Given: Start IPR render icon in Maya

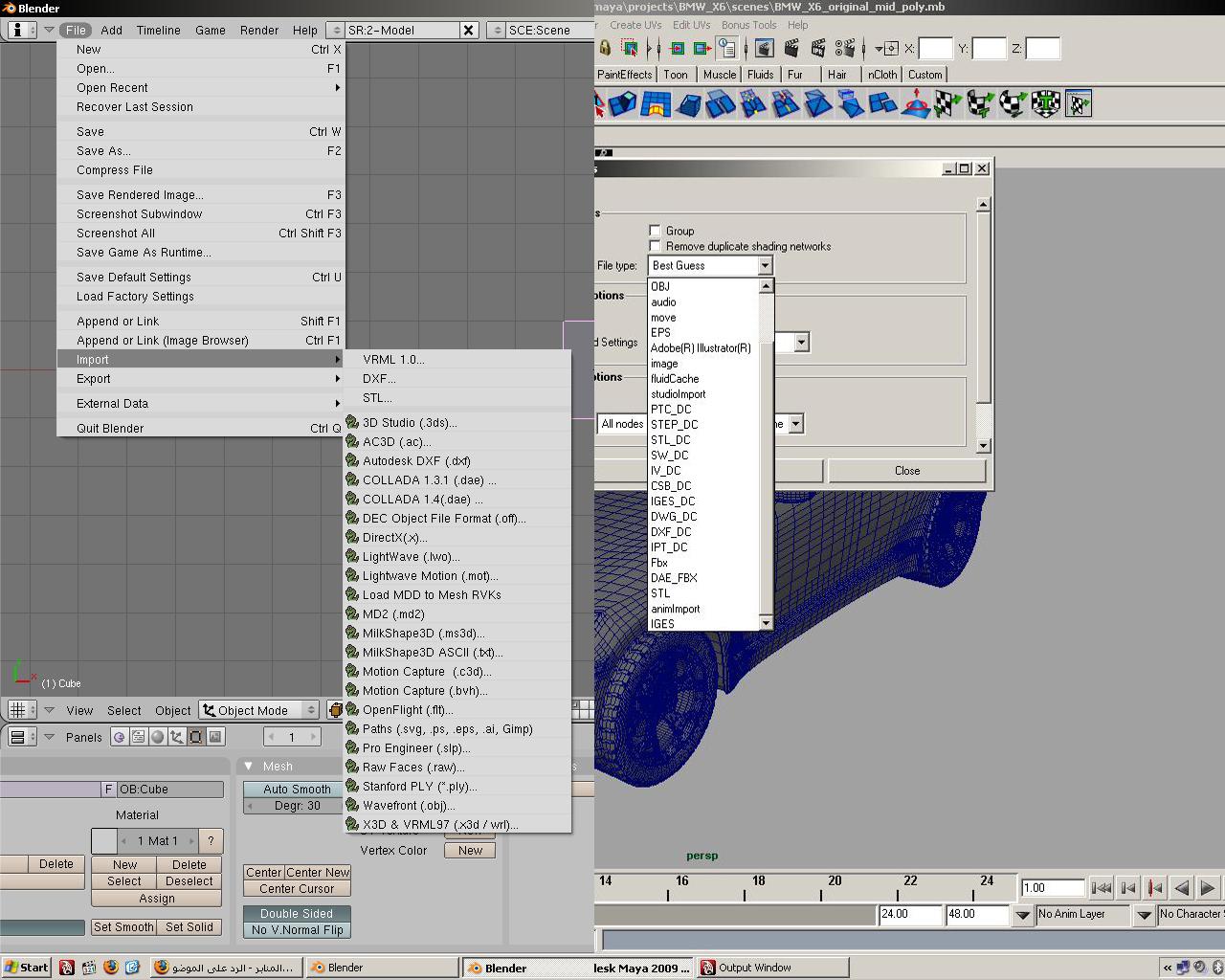Looking at the screenshot, I should pyautogui.click(x=818, y=48).
